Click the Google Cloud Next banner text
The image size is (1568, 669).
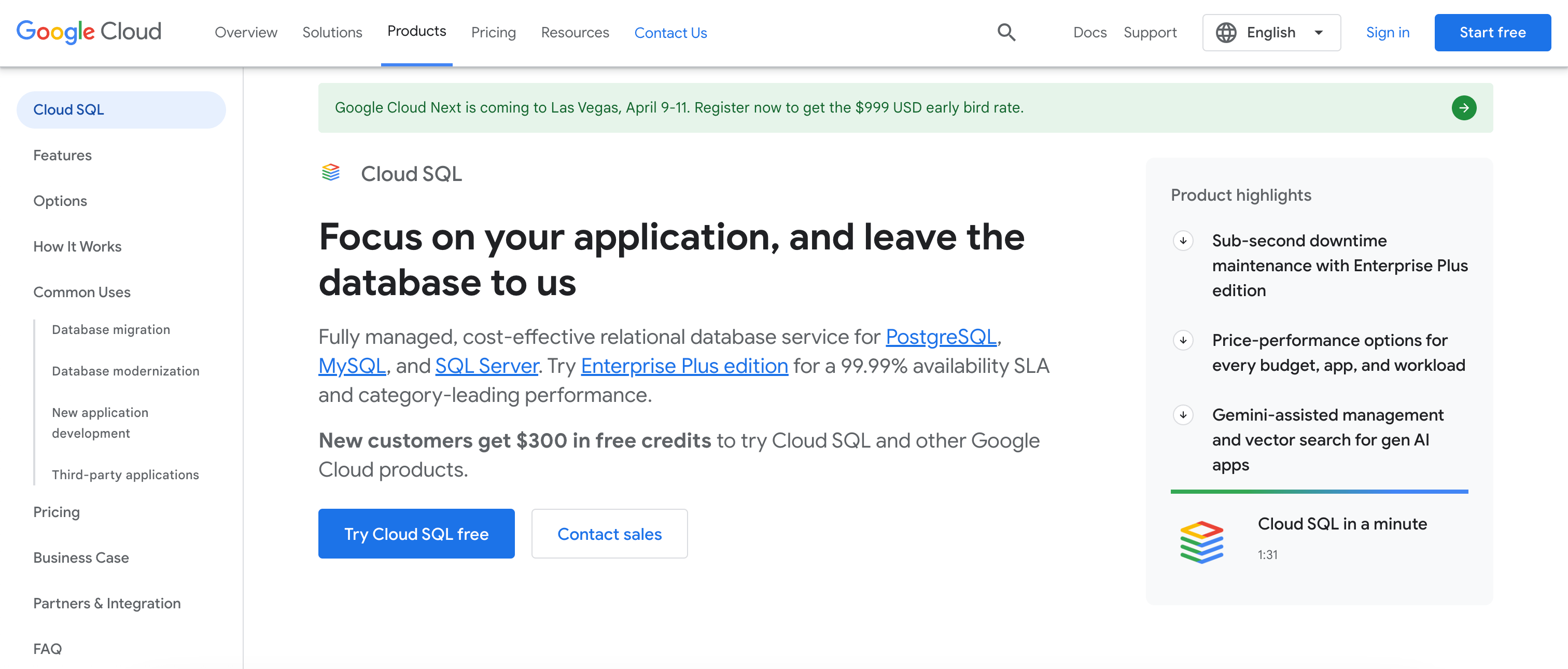[x=679, y=108]
